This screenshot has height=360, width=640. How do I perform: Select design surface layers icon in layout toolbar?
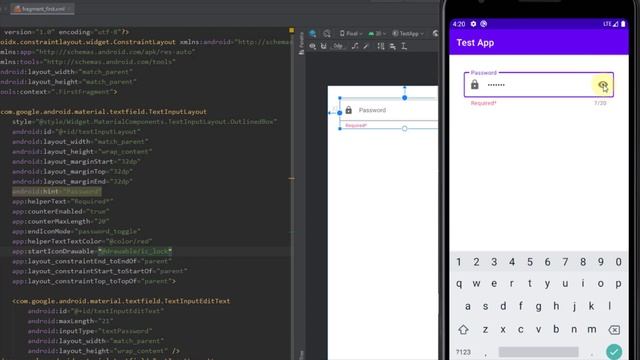coord(313,33)
